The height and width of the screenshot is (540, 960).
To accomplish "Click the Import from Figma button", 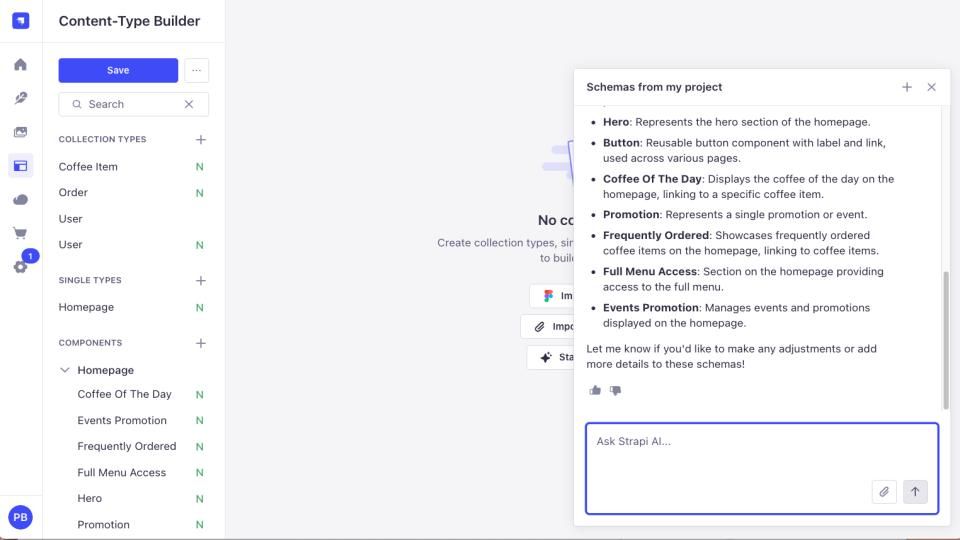I will [x=551, y=296].
